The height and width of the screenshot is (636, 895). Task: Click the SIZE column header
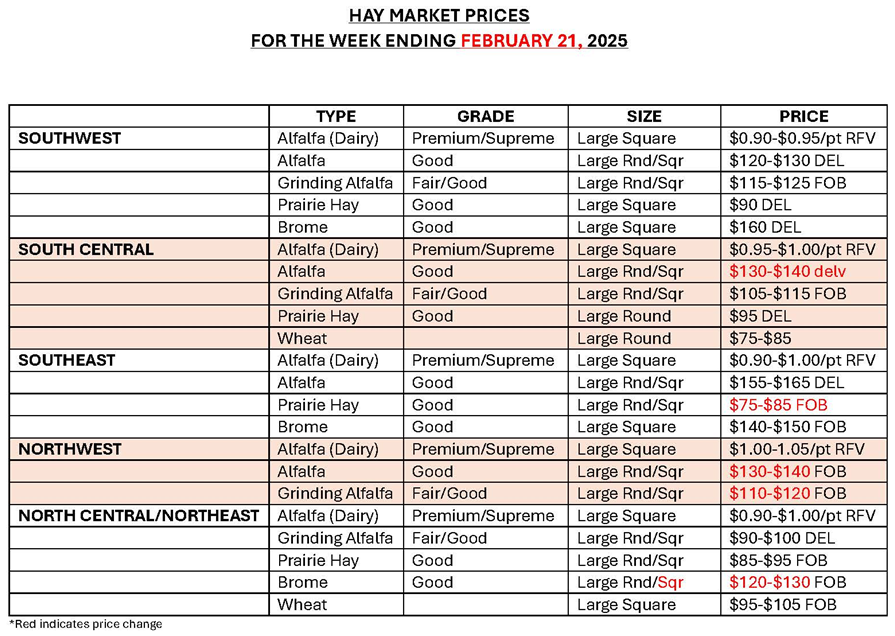point(644,116)
